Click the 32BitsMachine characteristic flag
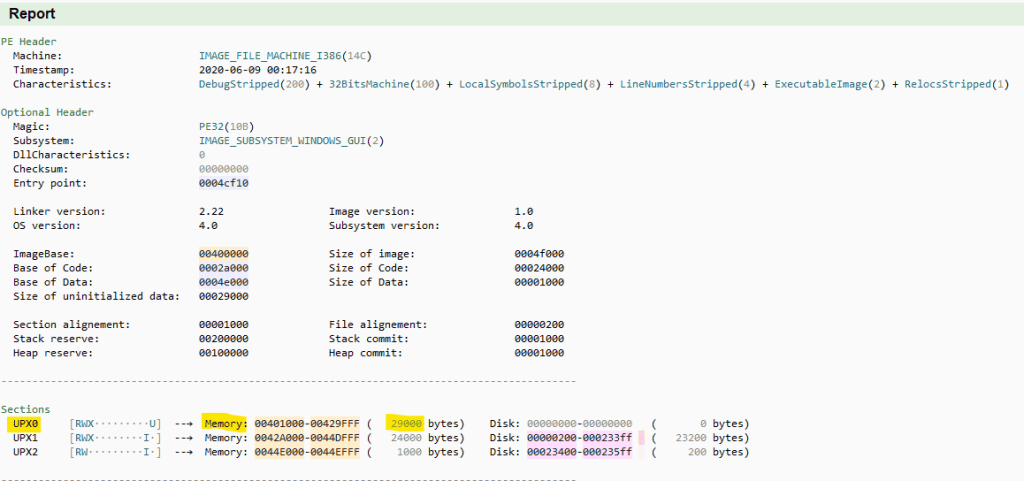Screen dimensions: 1024x481 pos(361,84)
